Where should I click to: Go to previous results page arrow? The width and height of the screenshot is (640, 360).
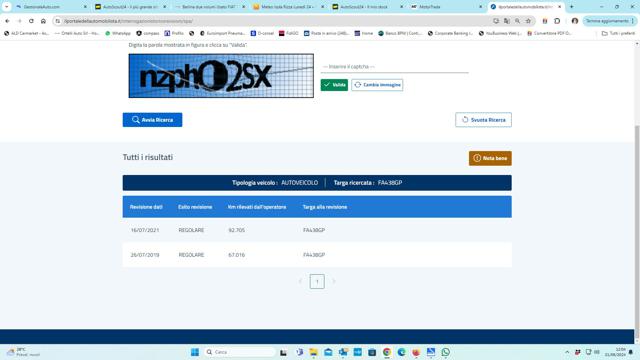[300, 281]
